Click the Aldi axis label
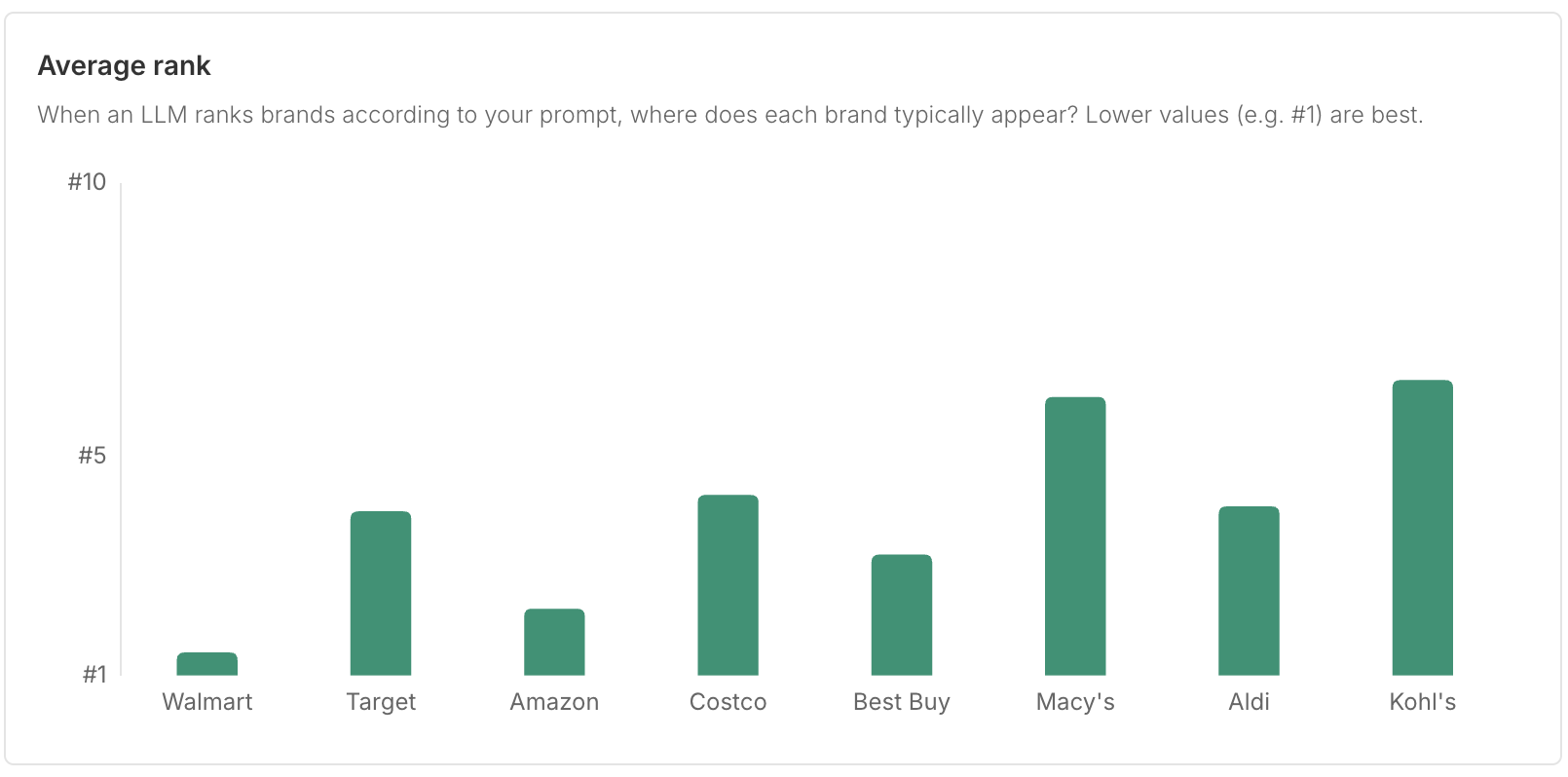The width and height of the screenshot is (1568, 777). (x=1249, y=702)
